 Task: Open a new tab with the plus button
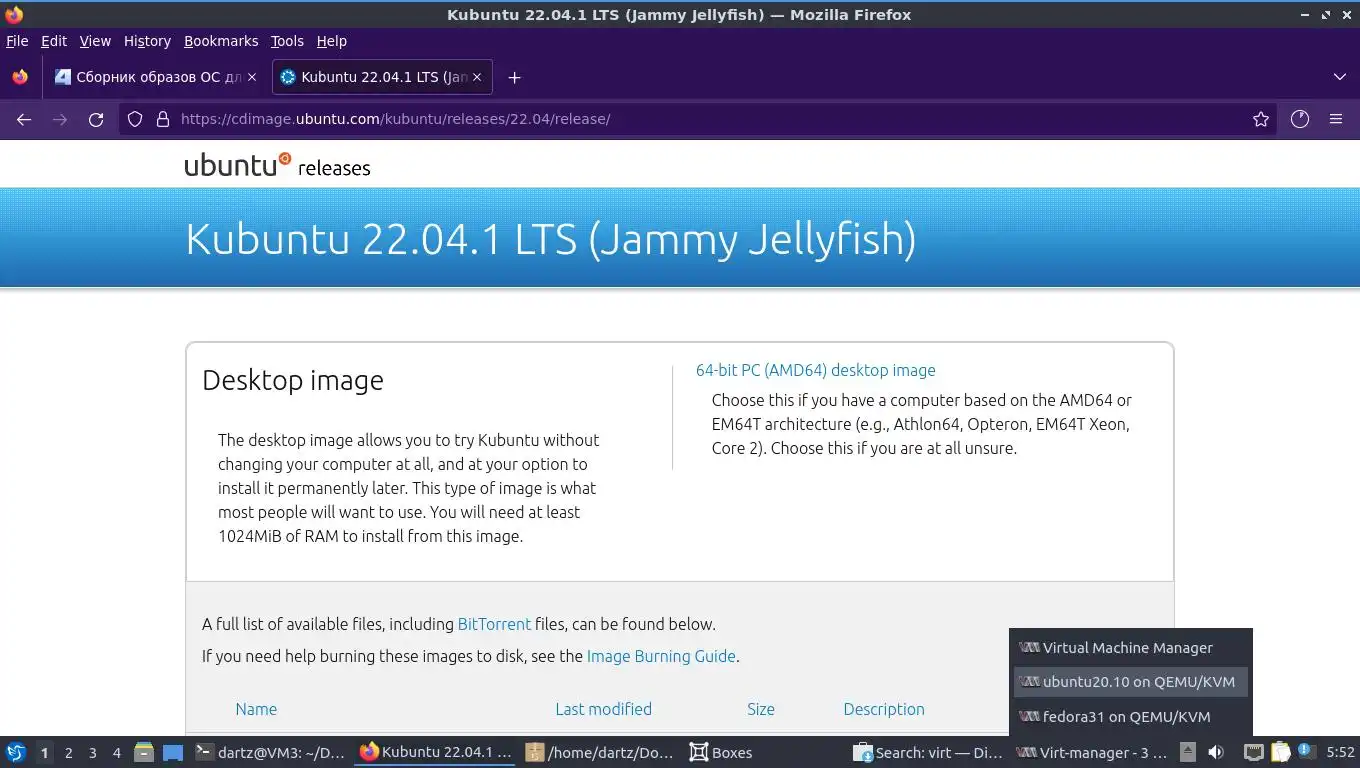[514, 77]
